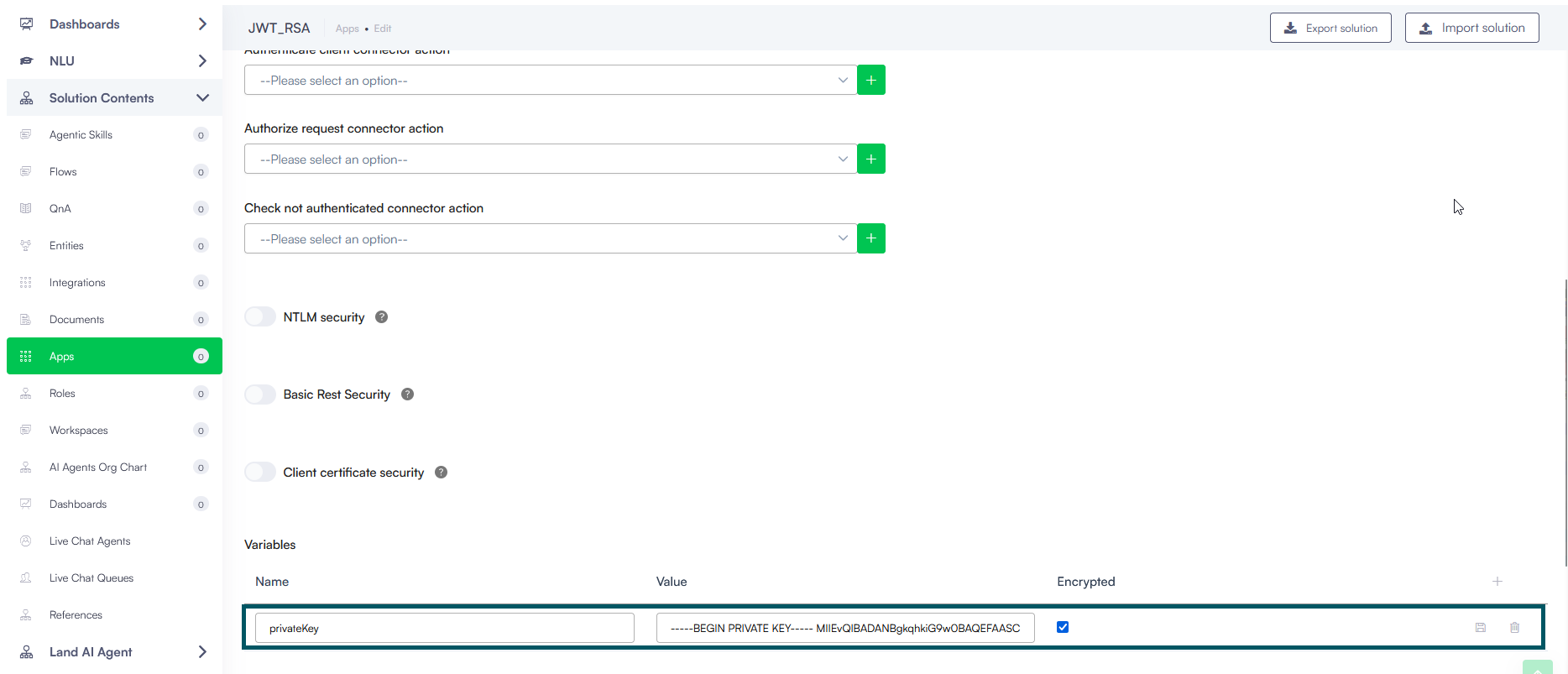Viewport: 1568px width, 674px height.
Task: Add new Authenticate client connector action
Action: click(x=871, y=80)
